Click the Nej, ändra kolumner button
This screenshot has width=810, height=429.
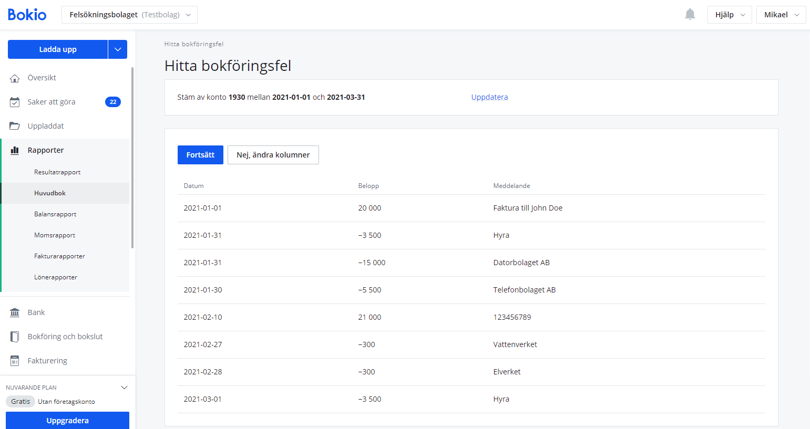(x=273, y=155)
